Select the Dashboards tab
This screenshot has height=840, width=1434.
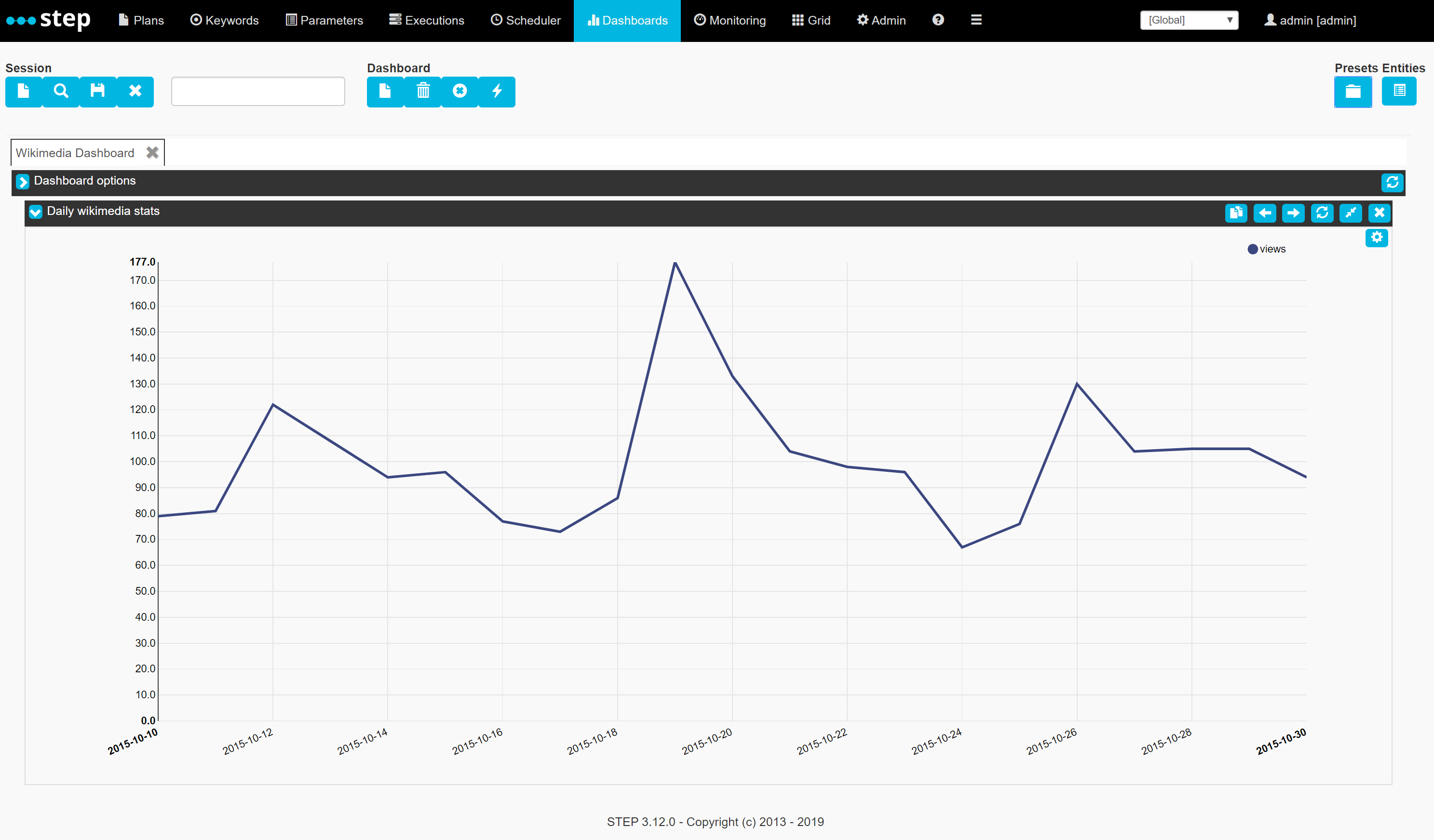pyautogui.click(x=627, y=20)
